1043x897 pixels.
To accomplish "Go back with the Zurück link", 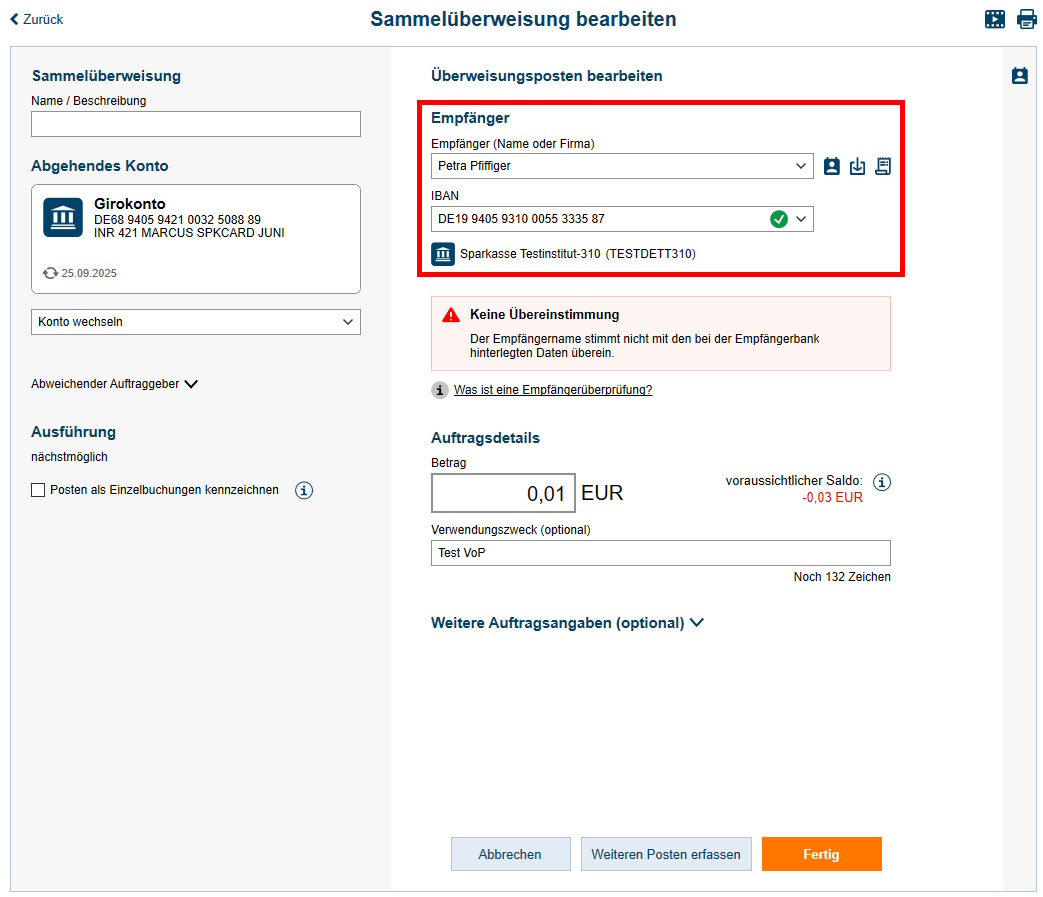I will [x=37, y=19].
